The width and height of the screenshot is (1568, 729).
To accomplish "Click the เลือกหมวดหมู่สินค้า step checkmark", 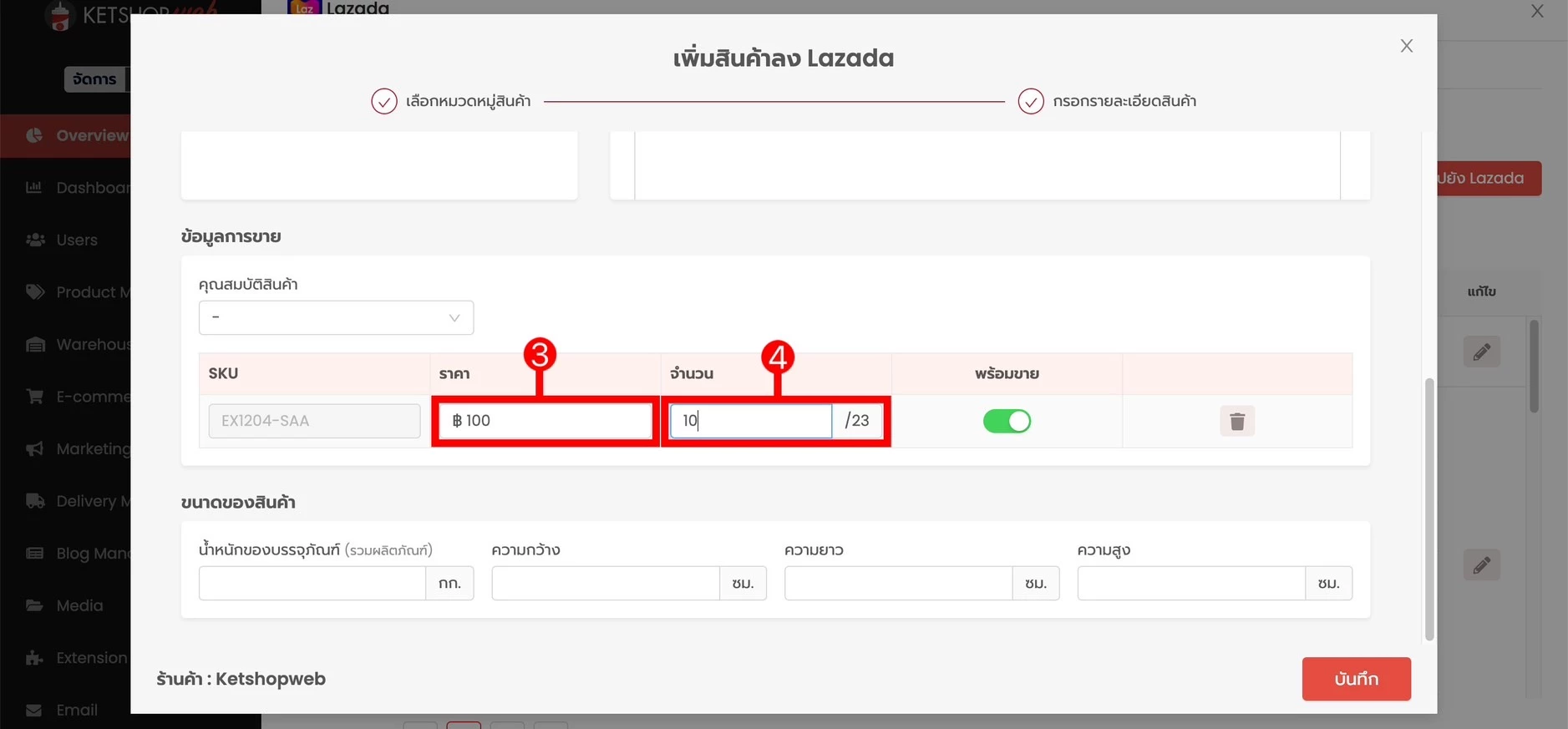I will coord(384,101).
